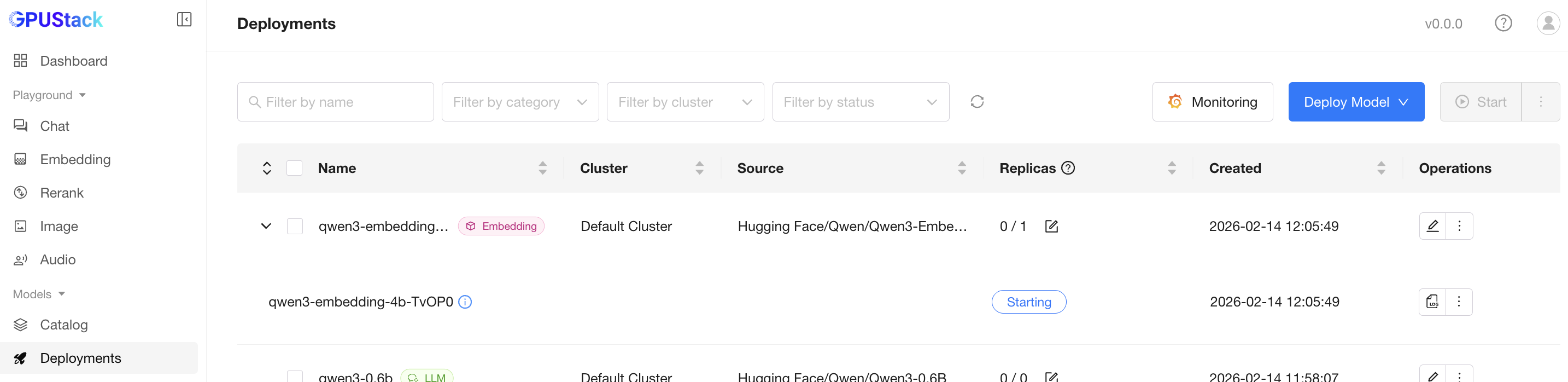Viewport: 1568px width, 382px height.
Task: Check the qwen3-0.6b row checkbox
Action: [x=295, y=377]
